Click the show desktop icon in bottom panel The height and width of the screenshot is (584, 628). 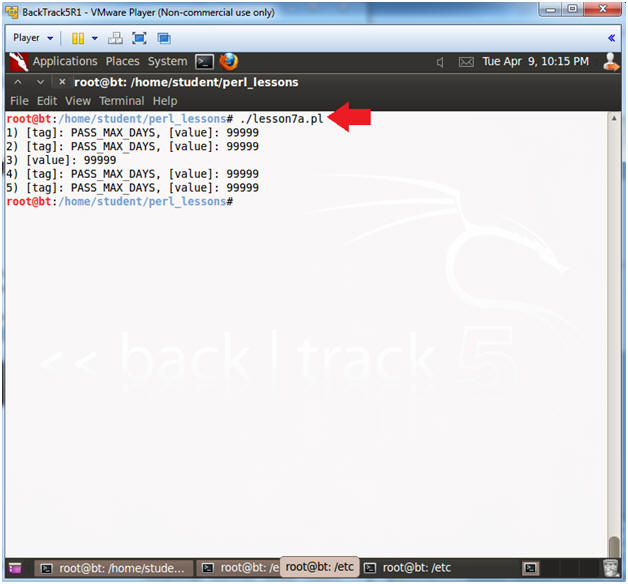click(x=15, y=568)
